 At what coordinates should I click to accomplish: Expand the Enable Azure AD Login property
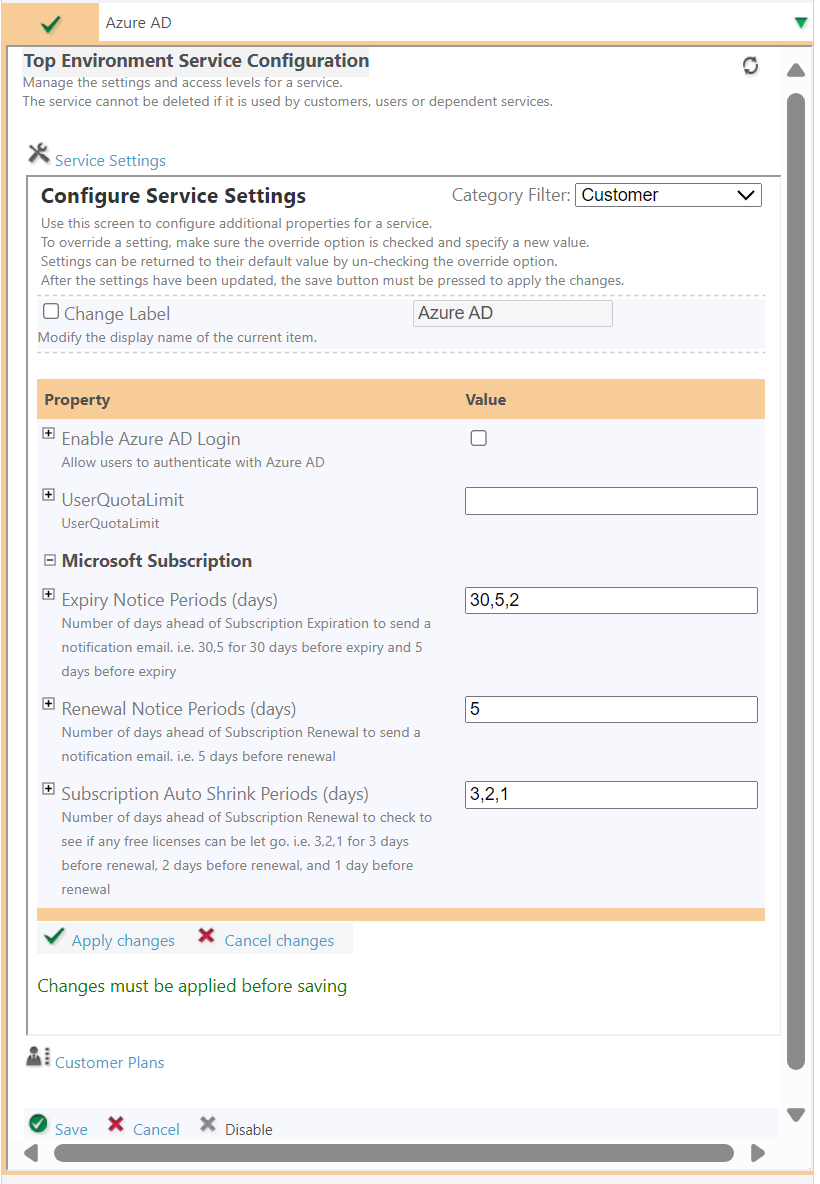point(48,433)
